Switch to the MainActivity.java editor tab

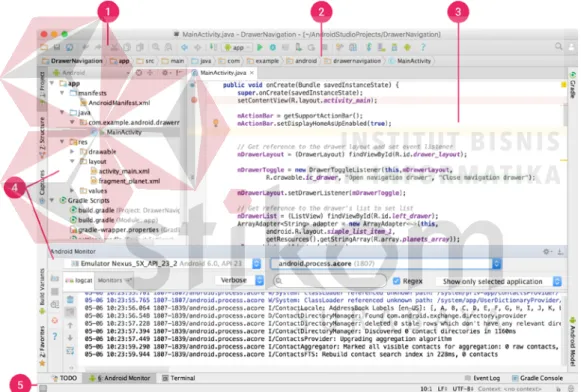[223, 73]
